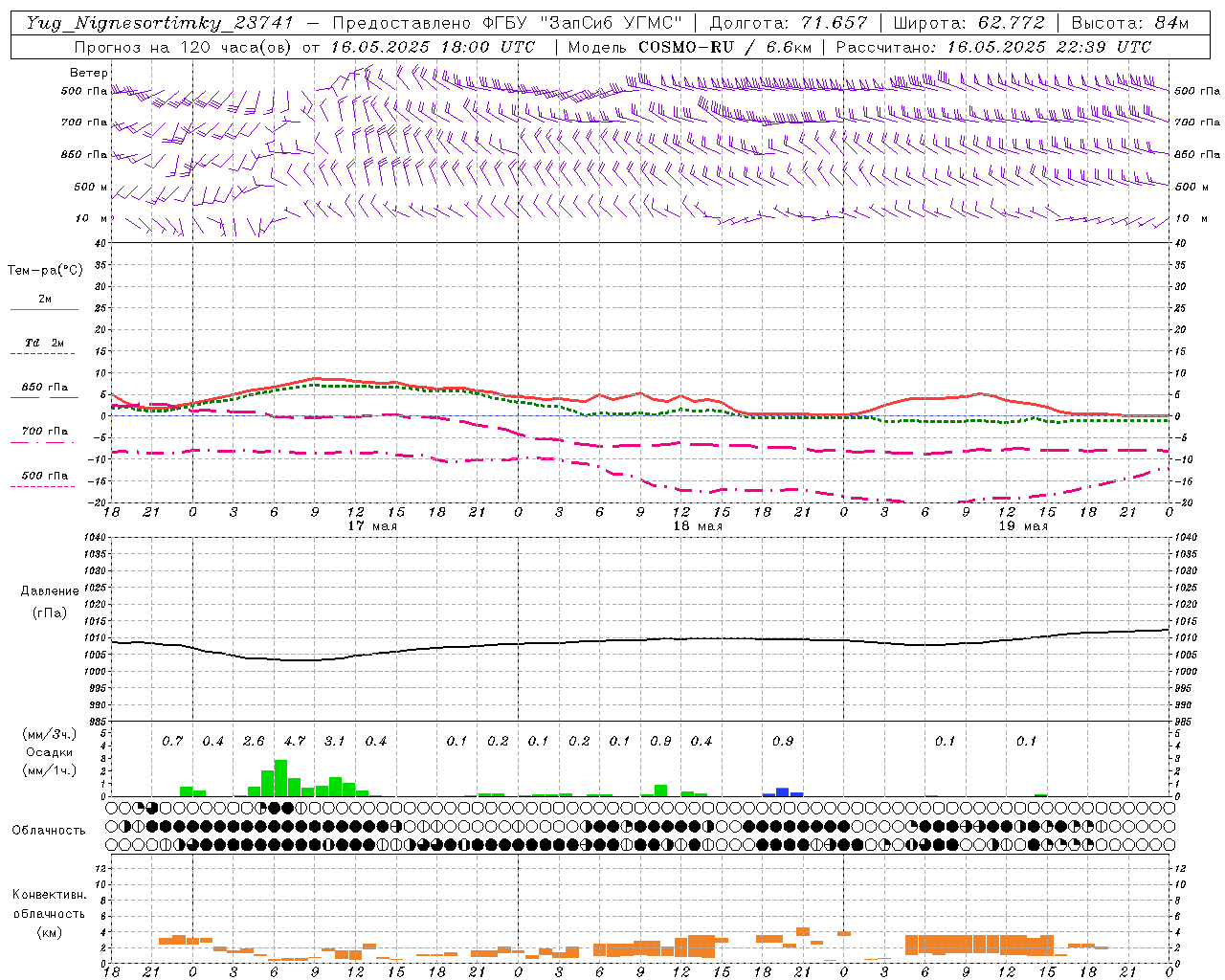Click the precipitation value 0.7
The height and width of the screenshot is (980, 1225).
[172, 742]
